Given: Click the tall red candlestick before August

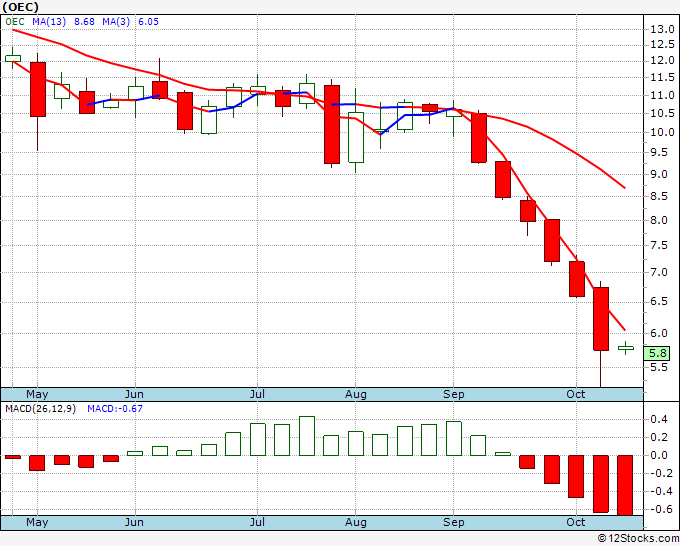Looking at the screenshot, I should click(x=332, y=124).
